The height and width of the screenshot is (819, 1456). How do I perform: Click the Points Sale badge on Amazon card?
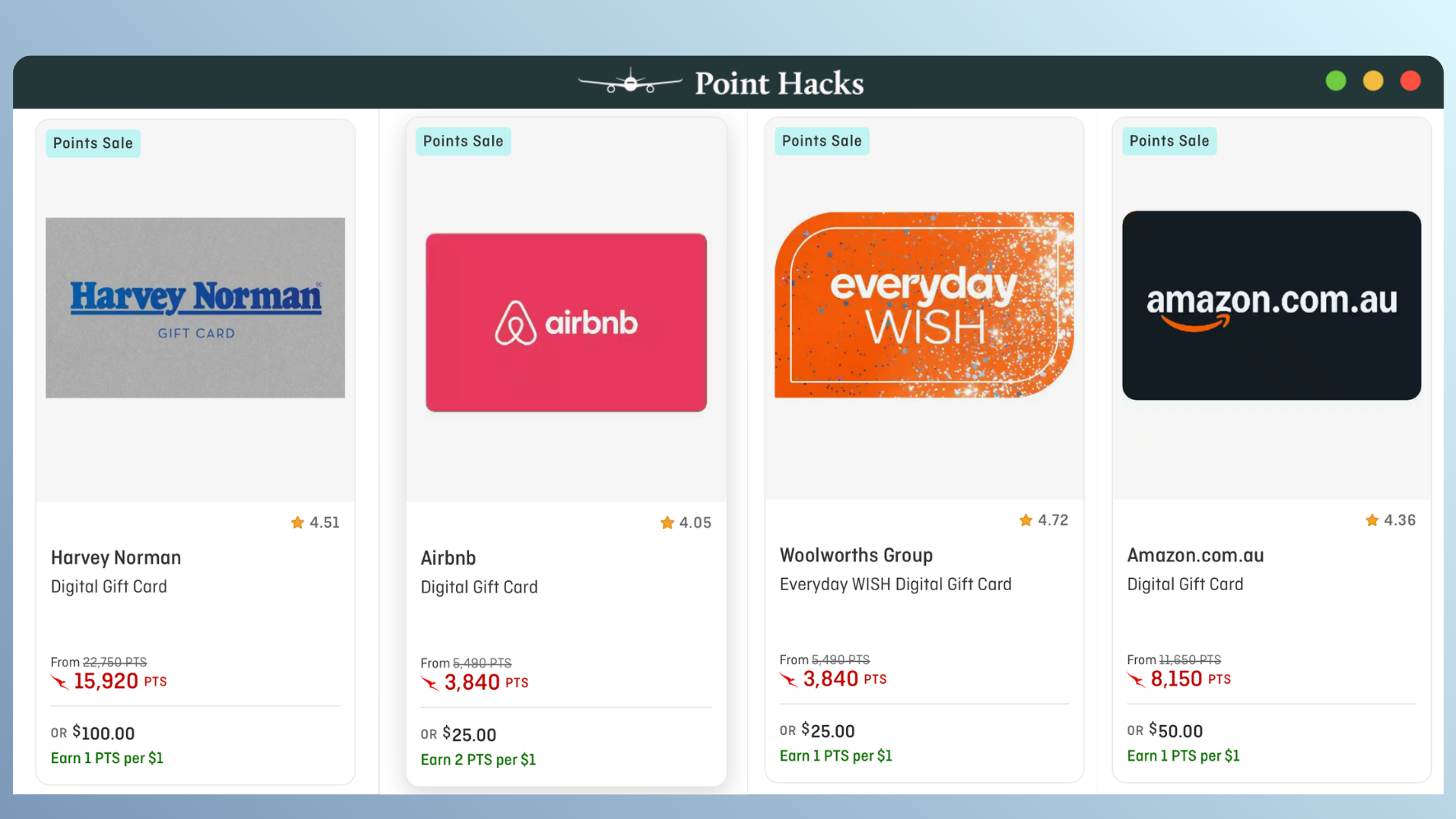(1170, 142)
